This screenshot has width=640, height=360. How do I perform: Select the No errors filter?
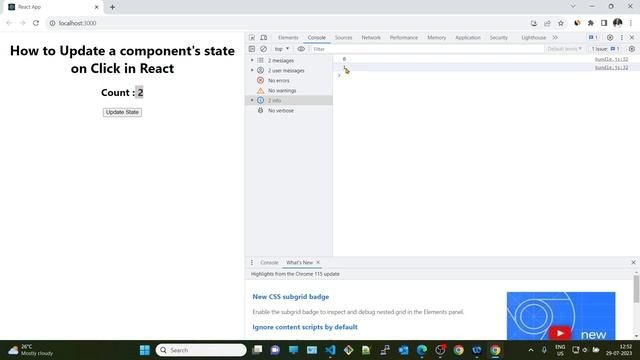pos(278,80)
